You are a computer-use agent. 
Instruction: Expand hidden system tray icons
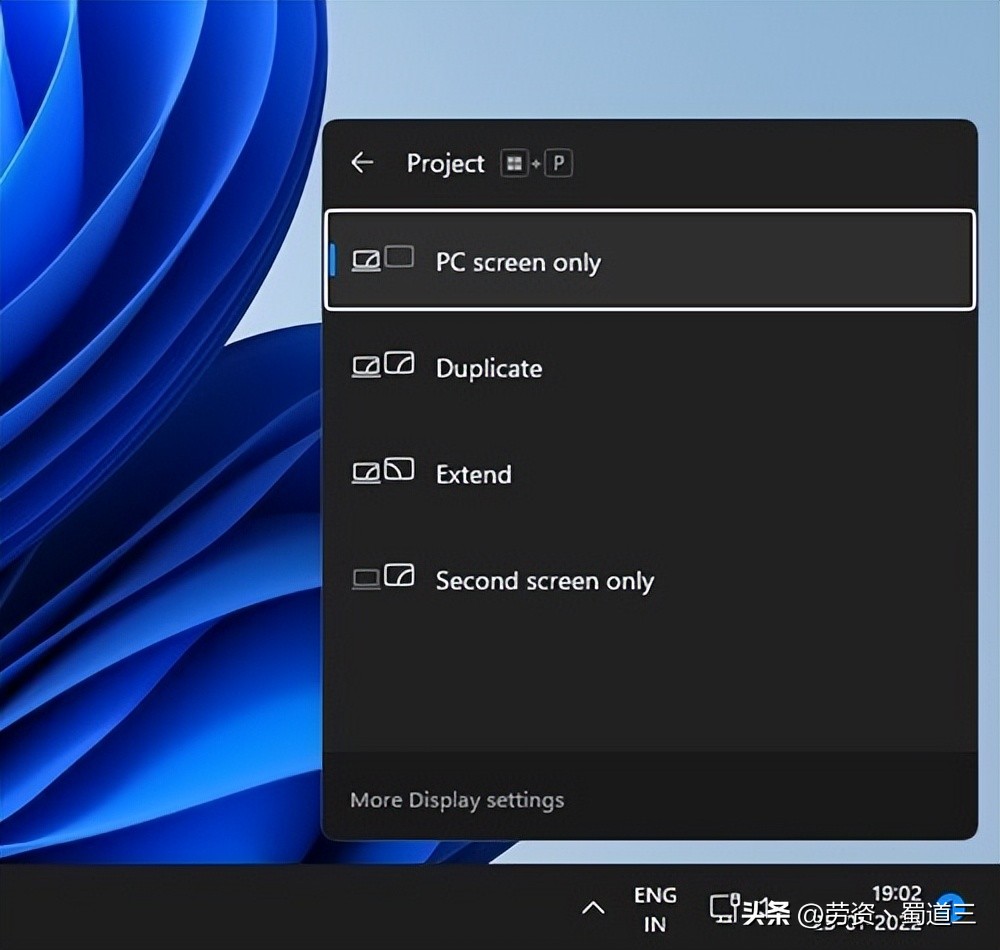pos(594,908)
